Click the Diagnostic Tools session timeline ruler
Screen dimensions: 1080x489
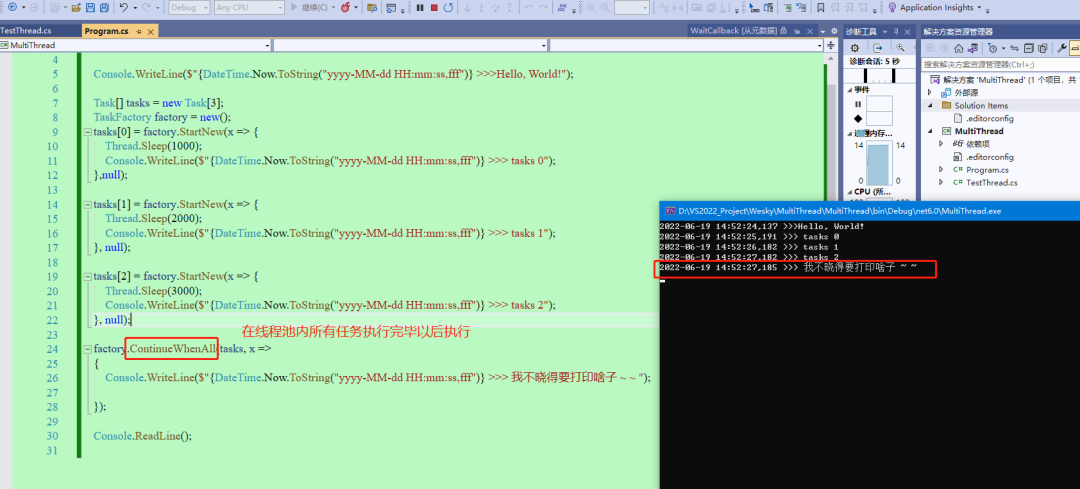[878, 74]
